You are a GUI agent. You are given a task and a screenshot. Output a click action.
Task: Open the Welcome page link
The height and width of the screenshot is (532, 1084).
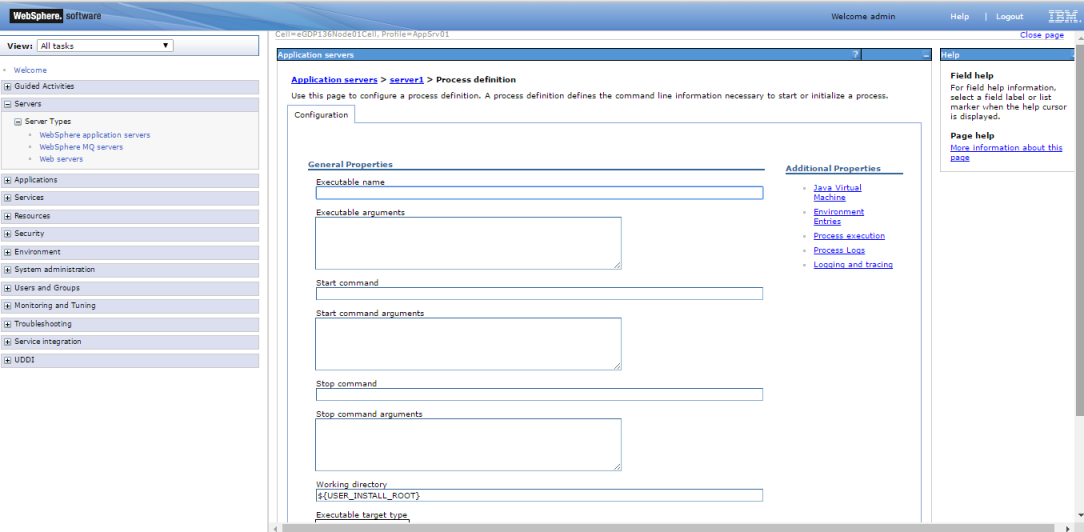click(30, 70)
